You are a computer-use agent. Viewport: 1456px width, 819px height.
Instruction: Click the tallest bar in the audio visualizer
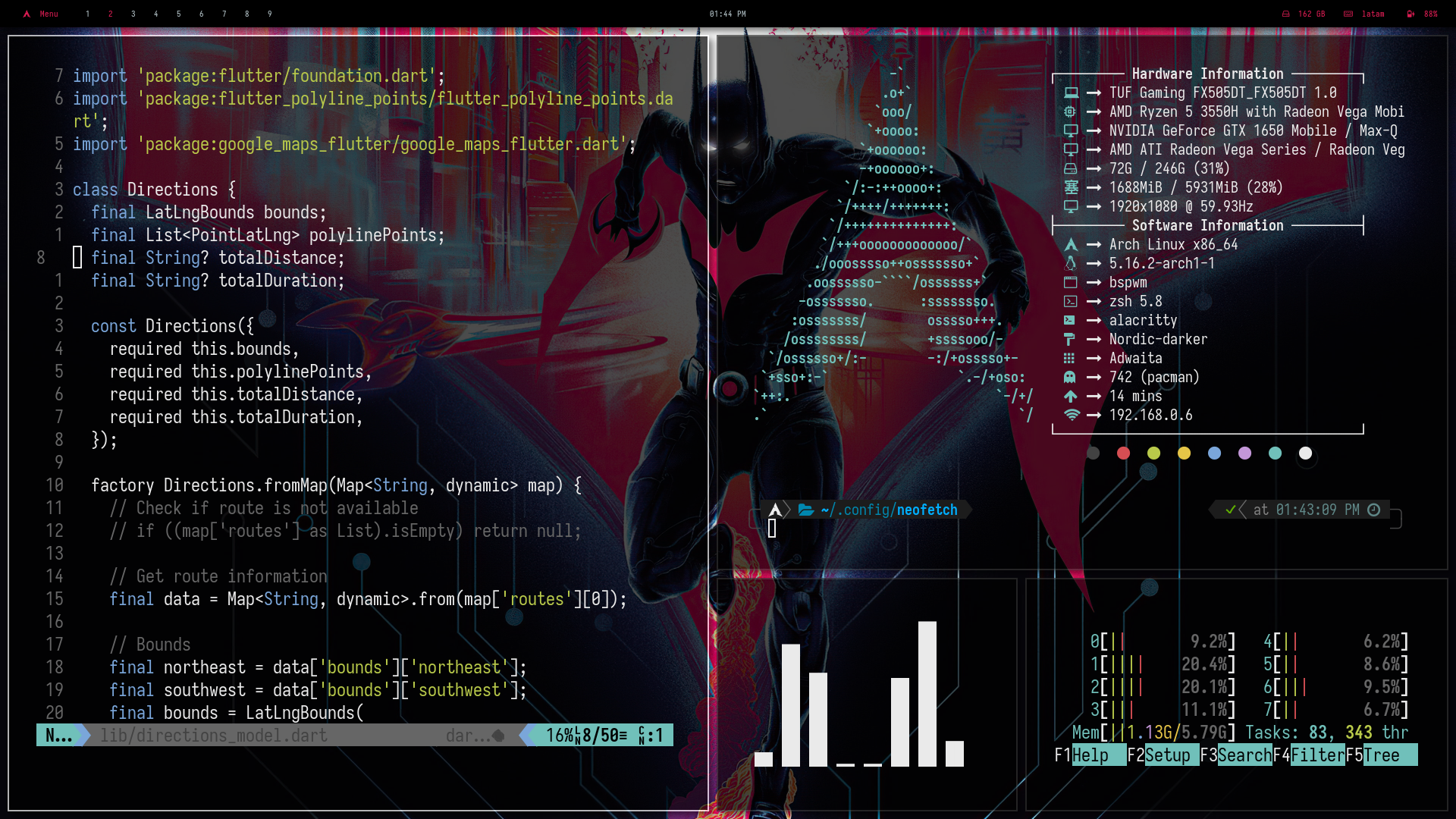click(x=927, y=694)
